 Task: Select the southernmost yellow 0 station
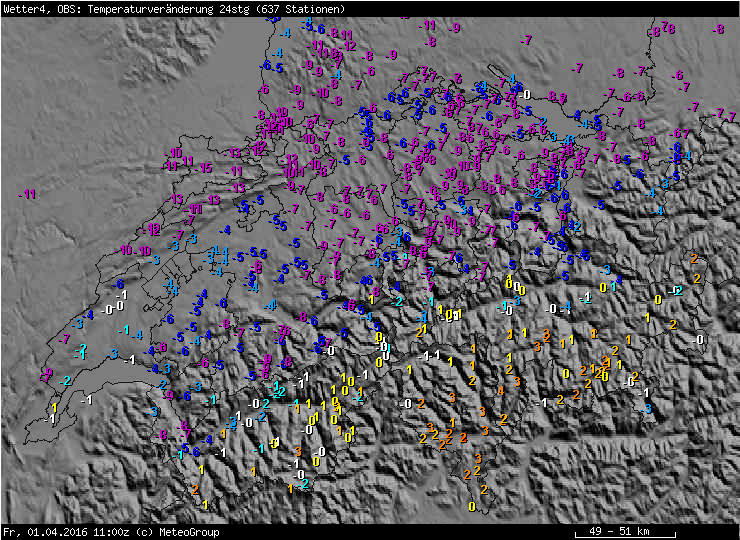pos(472,507)
